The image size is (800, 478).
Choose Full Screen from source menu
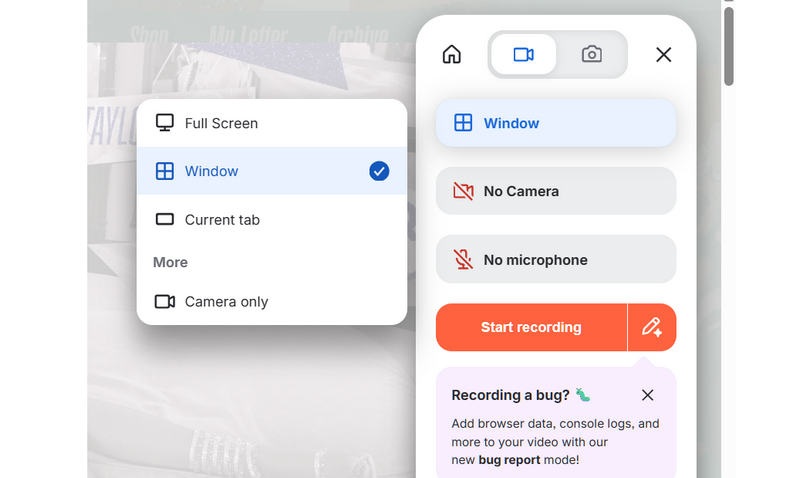pos(271,123)
